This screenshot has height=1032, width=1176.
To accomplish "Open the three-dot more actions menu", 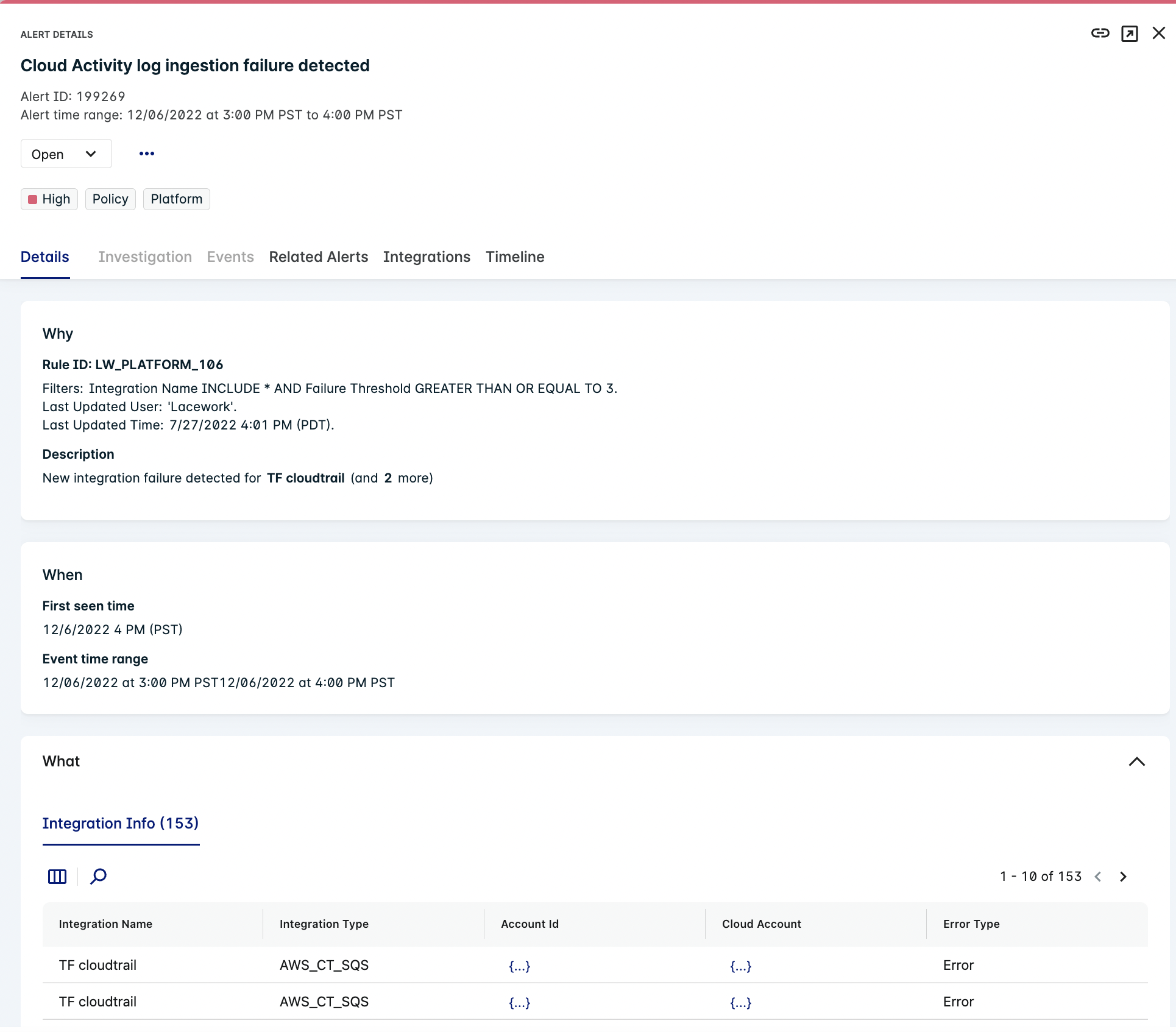I will [x=146, y=154].
